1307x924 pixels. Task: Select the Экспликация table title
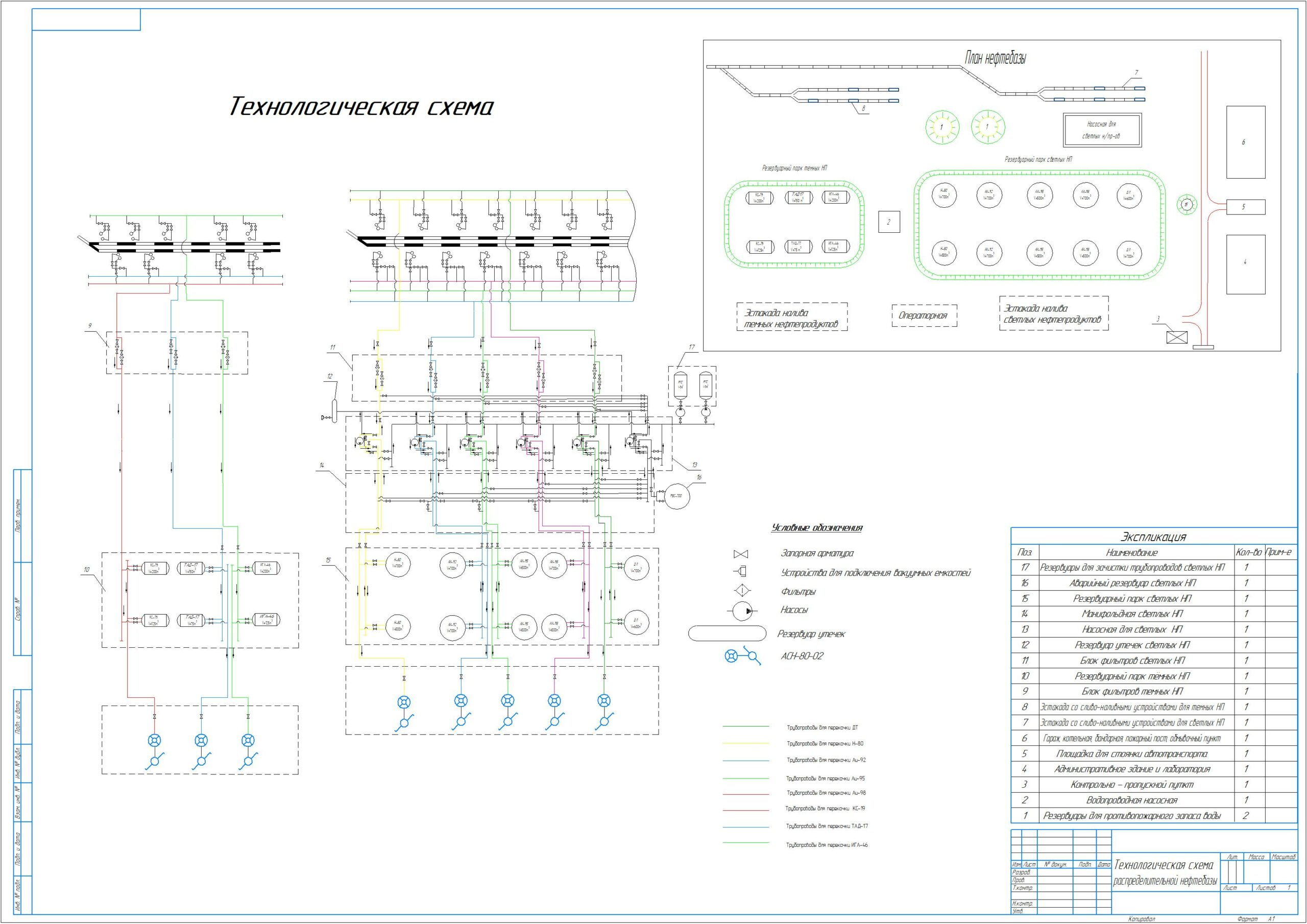coord(1153,537)
